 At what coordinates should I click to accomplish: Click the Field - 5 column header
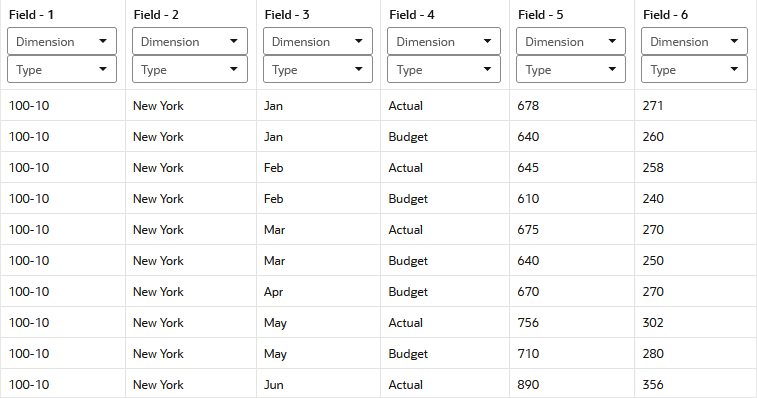point(541,15)
